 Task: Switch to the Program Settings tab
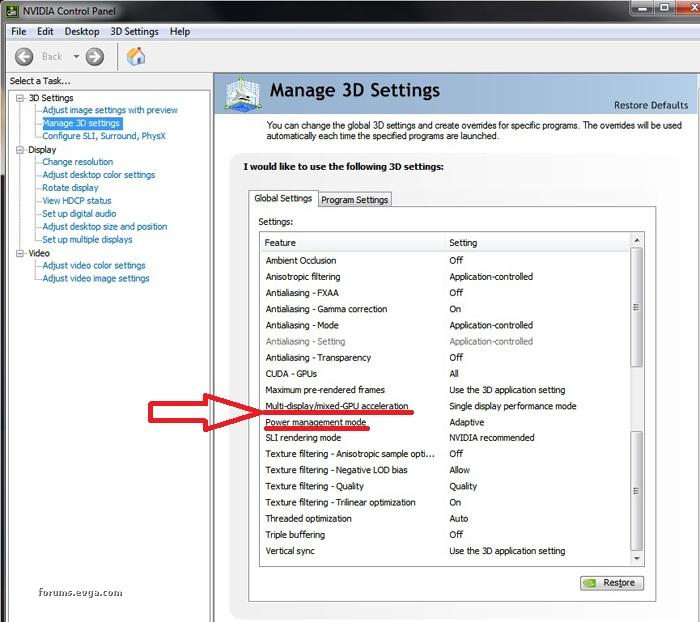pos(354,200)
